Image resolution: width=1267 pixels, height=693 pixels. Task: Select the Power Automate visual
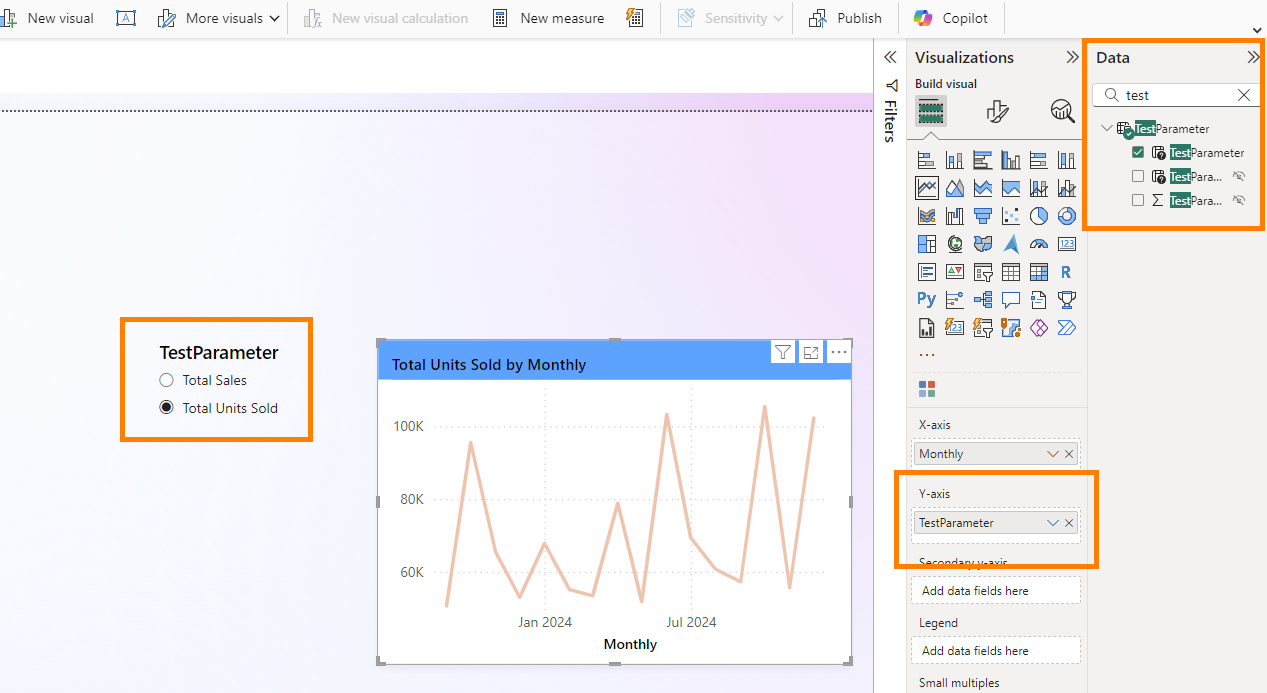(1067, 327)
